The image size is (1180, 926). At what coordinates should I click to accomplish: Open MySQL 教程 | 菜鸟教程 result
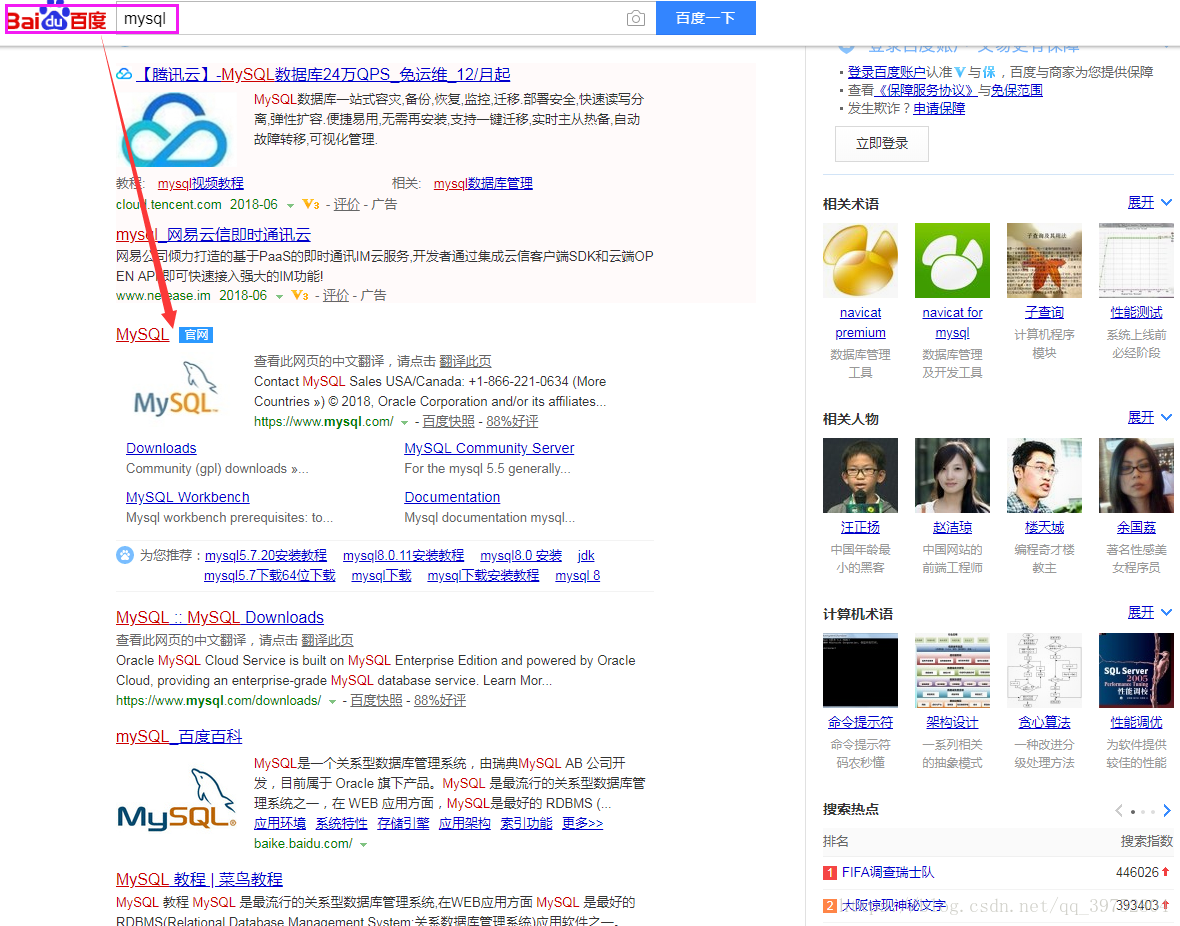pyautogui.click(x=199, y=879)
